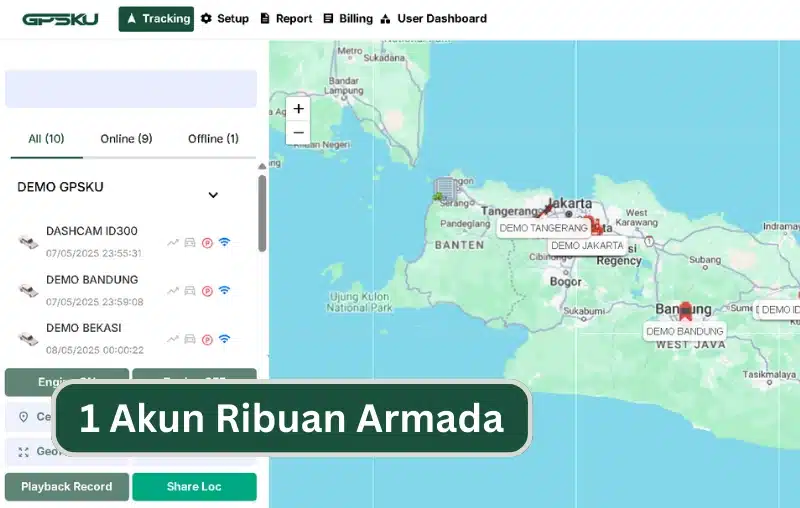
Task: Click the DEMO JAKARTA map label
Action: pos(587,246)
